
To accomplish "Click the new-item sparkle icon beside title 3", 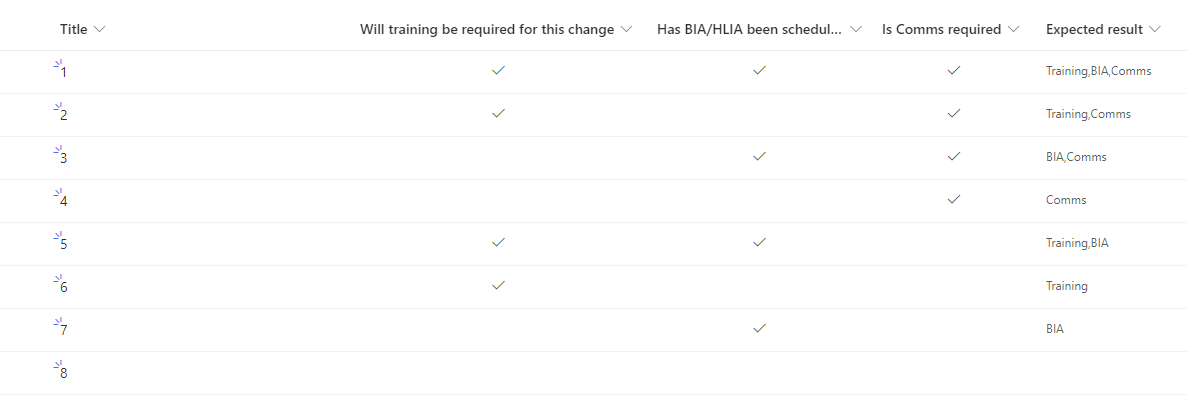I will pos(56,151).
